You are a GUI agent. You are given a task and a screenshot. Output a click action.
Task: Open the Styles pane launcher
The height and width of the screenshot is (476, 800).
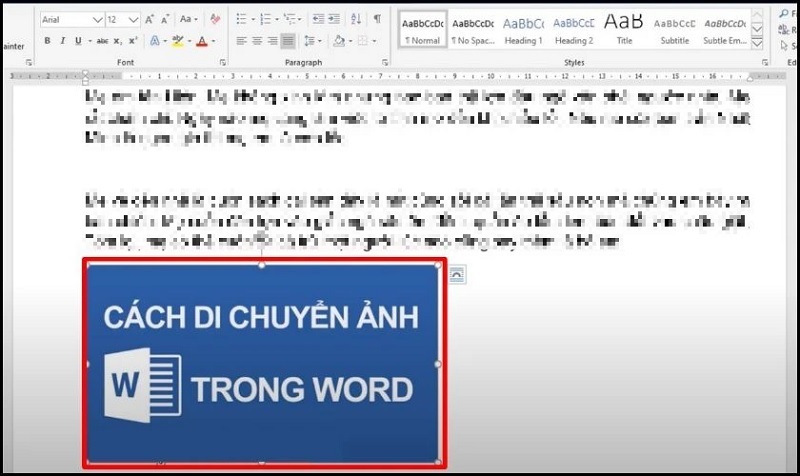(x=765, y=62)
